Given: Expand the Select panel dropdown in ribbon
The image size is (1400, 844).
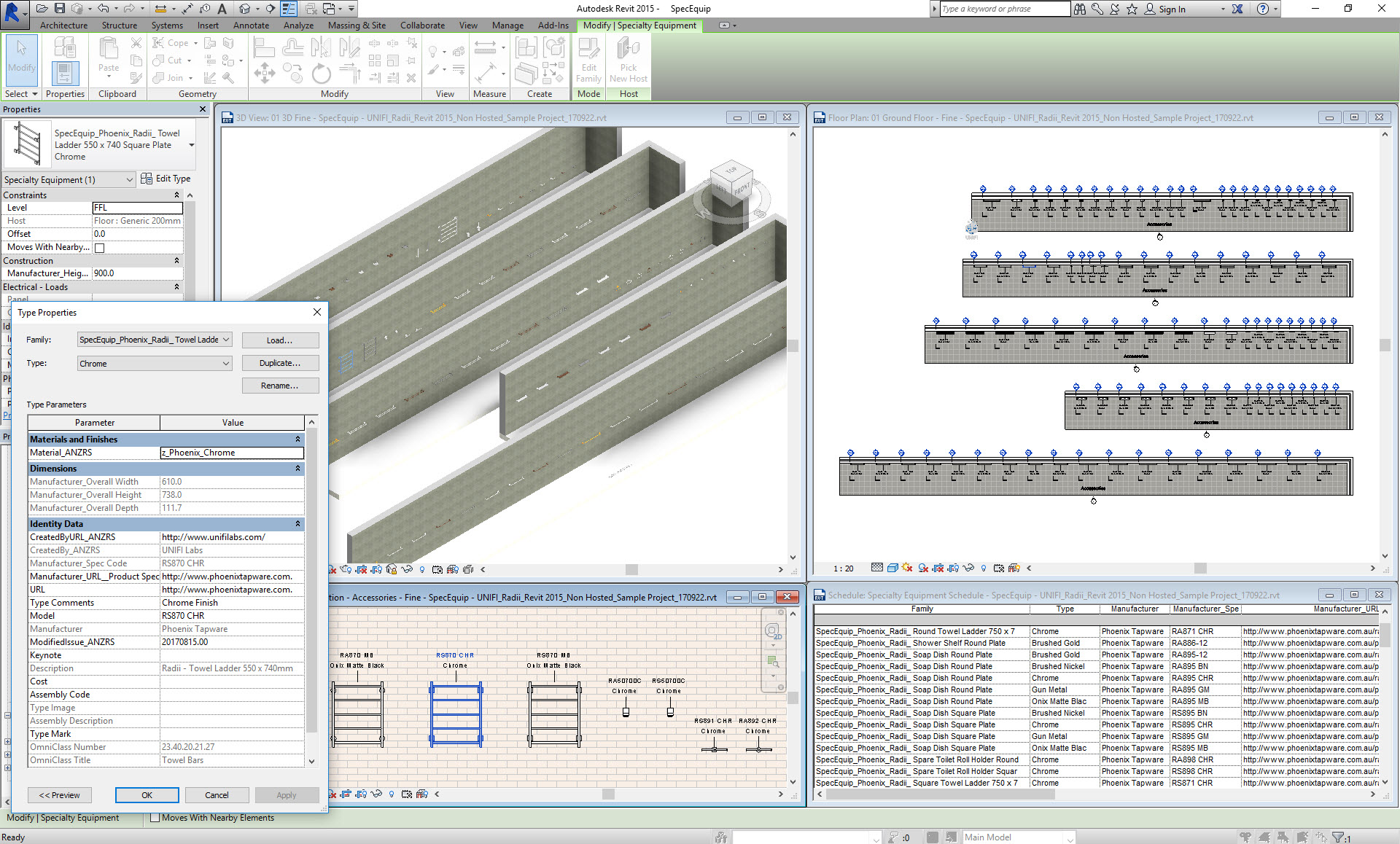Looking at the screenshot, I should click(21, 94).
